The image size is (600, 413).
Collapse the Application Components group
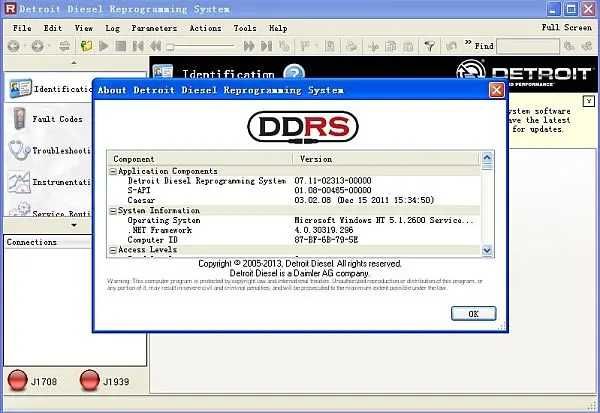[x=113, y=171]
